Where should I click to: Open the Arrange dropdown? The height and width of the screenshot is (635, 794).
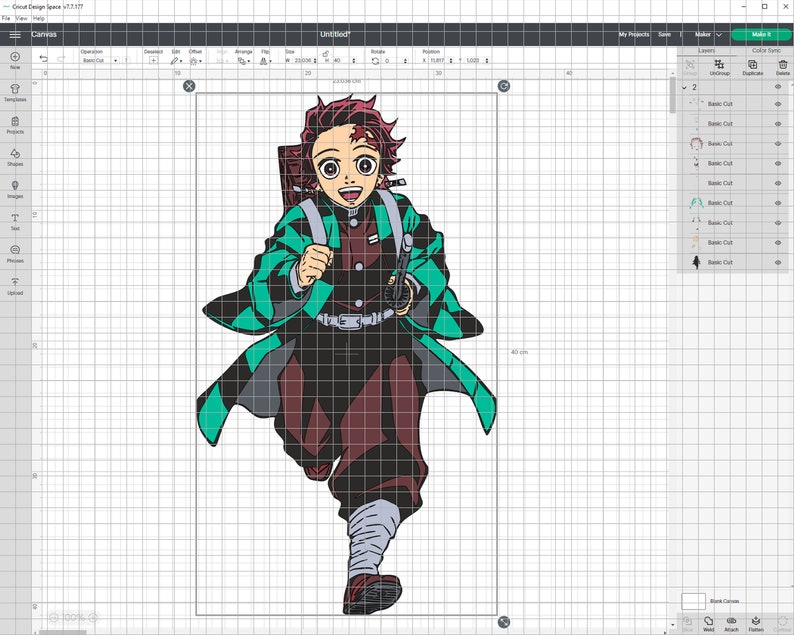(244, 61)
